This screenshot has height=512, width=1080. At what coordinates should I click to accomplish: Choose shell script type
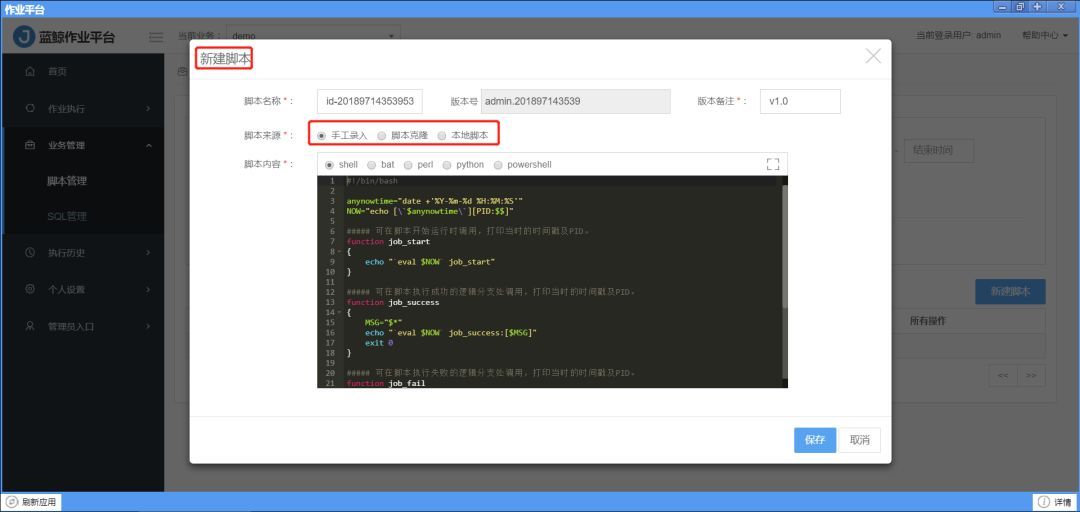pyautogui.click(x=329, y=165)
